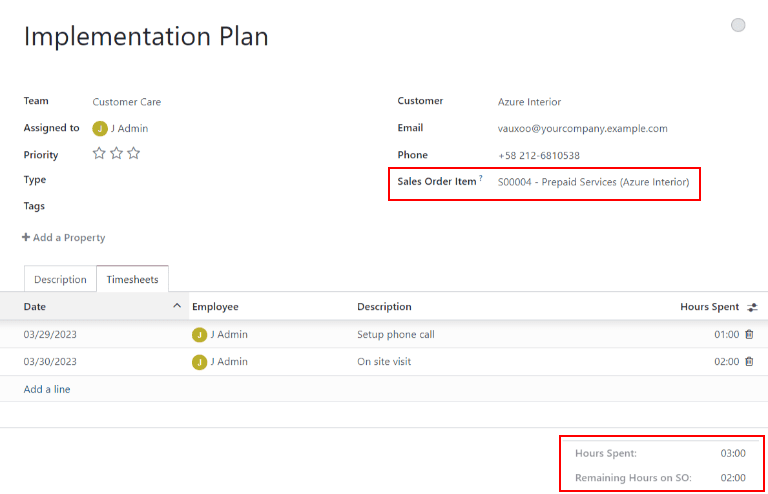Image resolution: width=768 pixels, height=494 pixels.
Task: Switch to the Description tab
Action: pyautogui.click(x=60, y=280)
